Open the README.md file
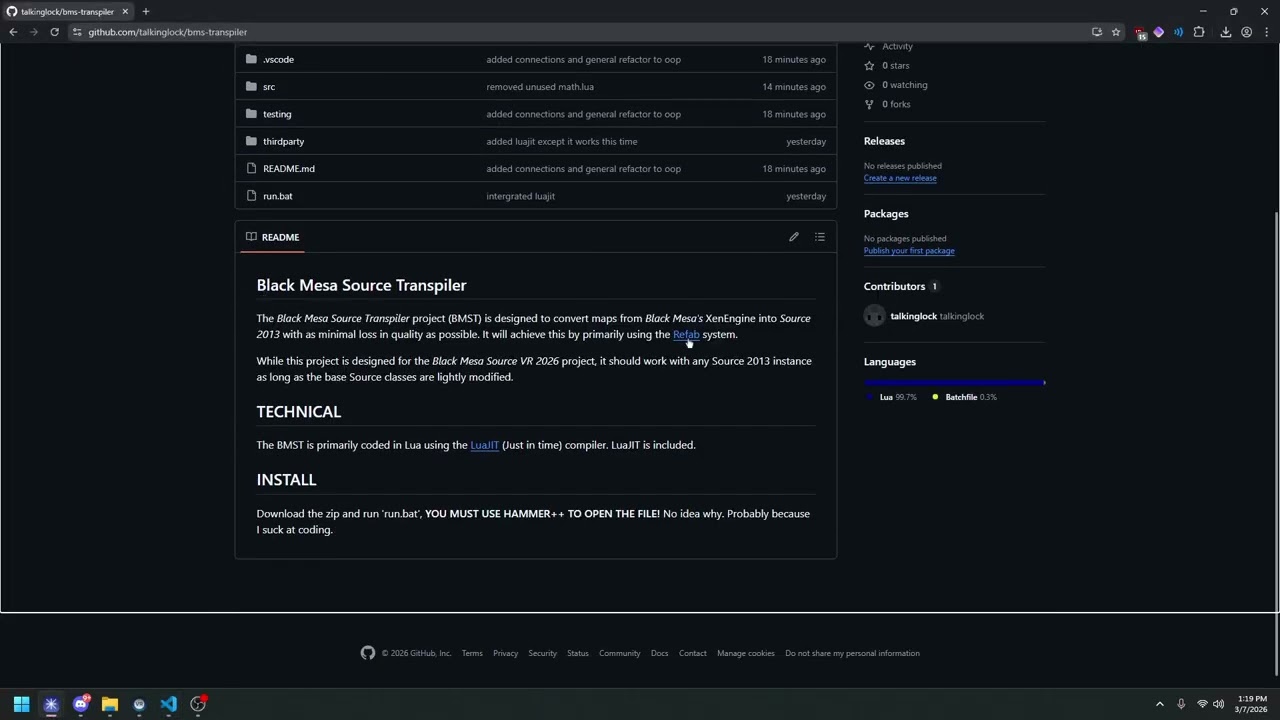Viewport: 1280px width, 720px height. (289, 169)
